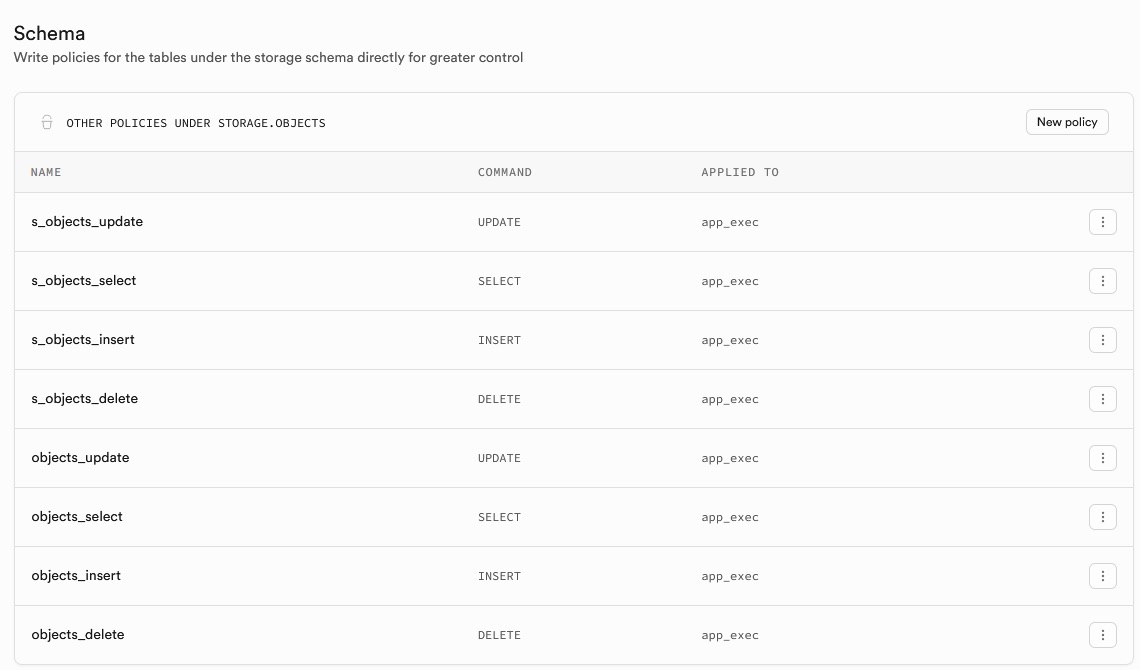Open actions menu for s_objects_insert policy
This screenshot has width=1140, height=670.
[1102, 340]
